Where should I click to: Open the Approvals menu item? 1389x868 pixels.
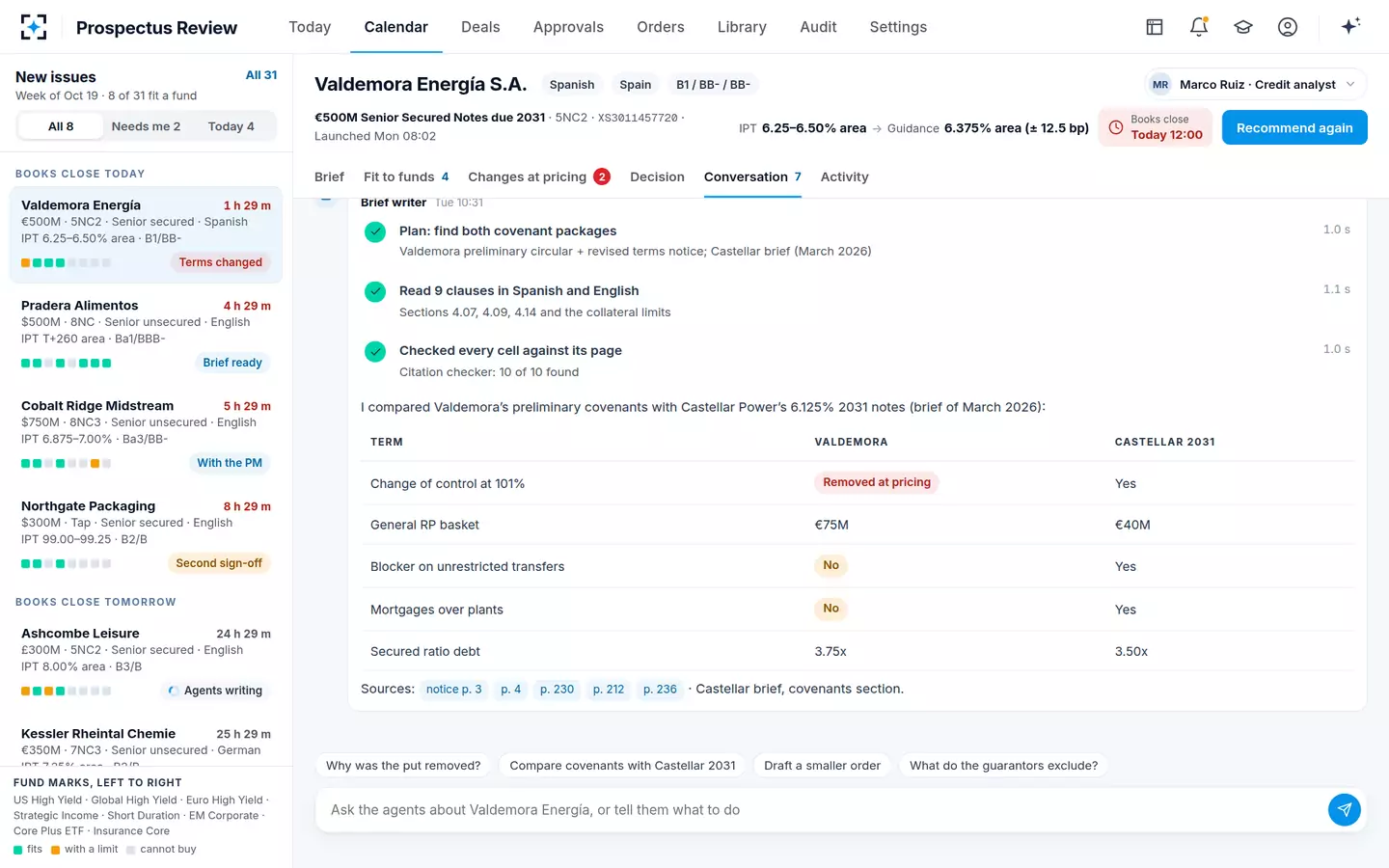tap(568, 27)
